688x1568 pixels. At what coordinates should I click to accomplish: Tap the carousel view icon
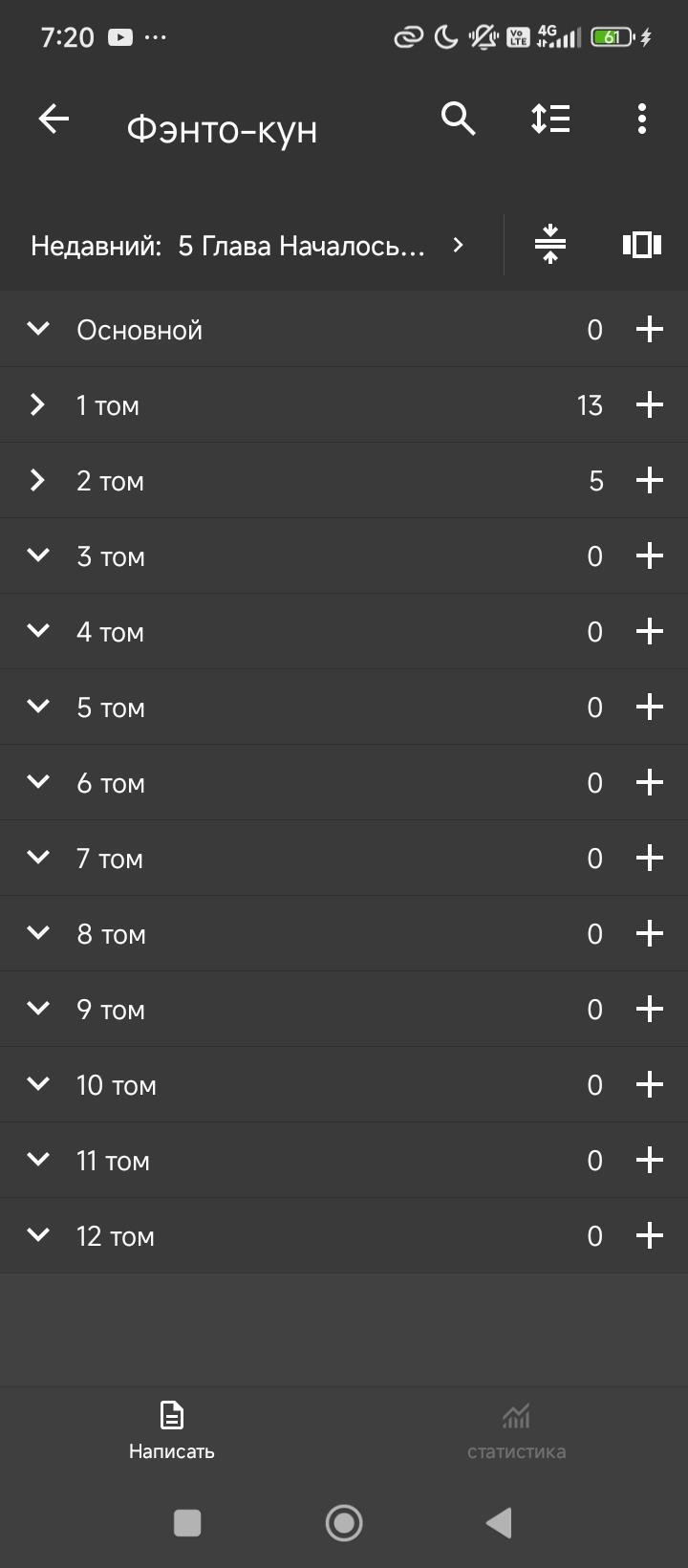pyautogui.click(x=642, y=245)
